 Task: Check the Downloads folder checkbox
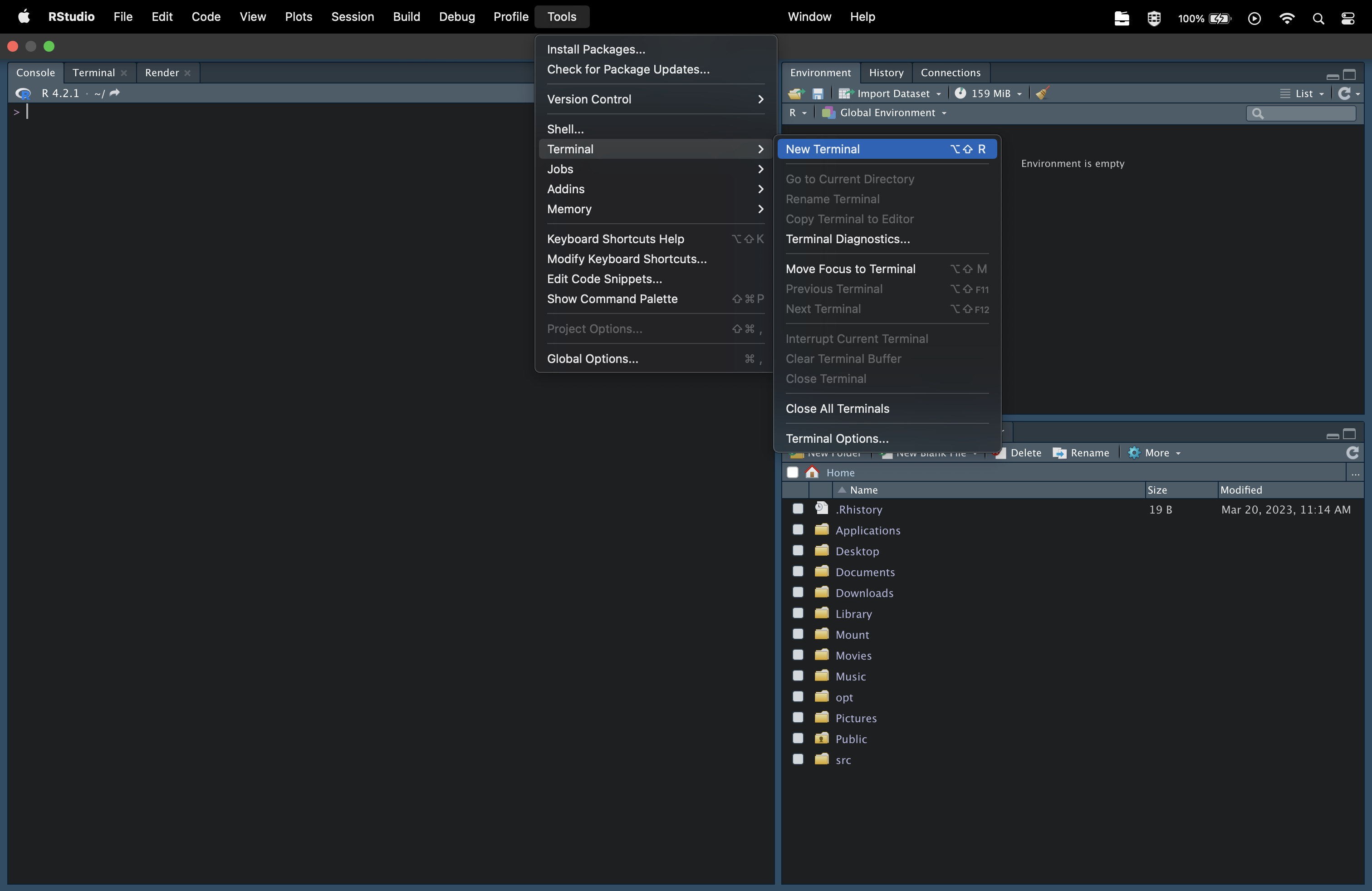(x=798, y=592)
